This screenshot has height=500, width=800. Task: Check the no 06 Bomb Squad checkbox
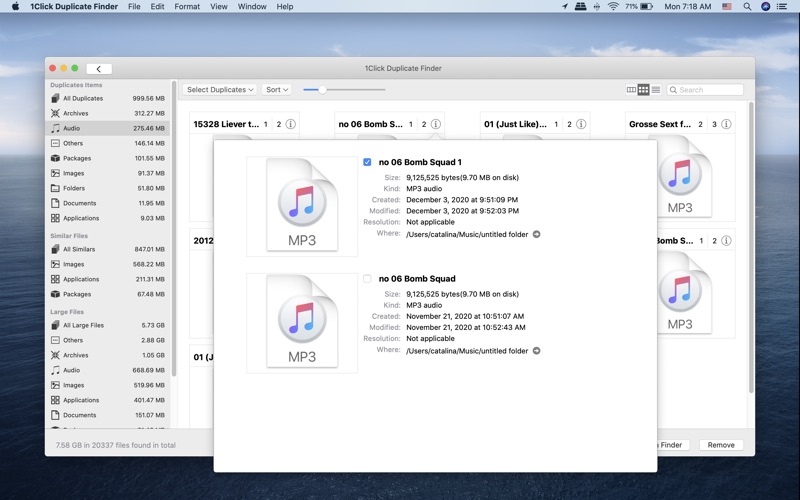(367, 279)
